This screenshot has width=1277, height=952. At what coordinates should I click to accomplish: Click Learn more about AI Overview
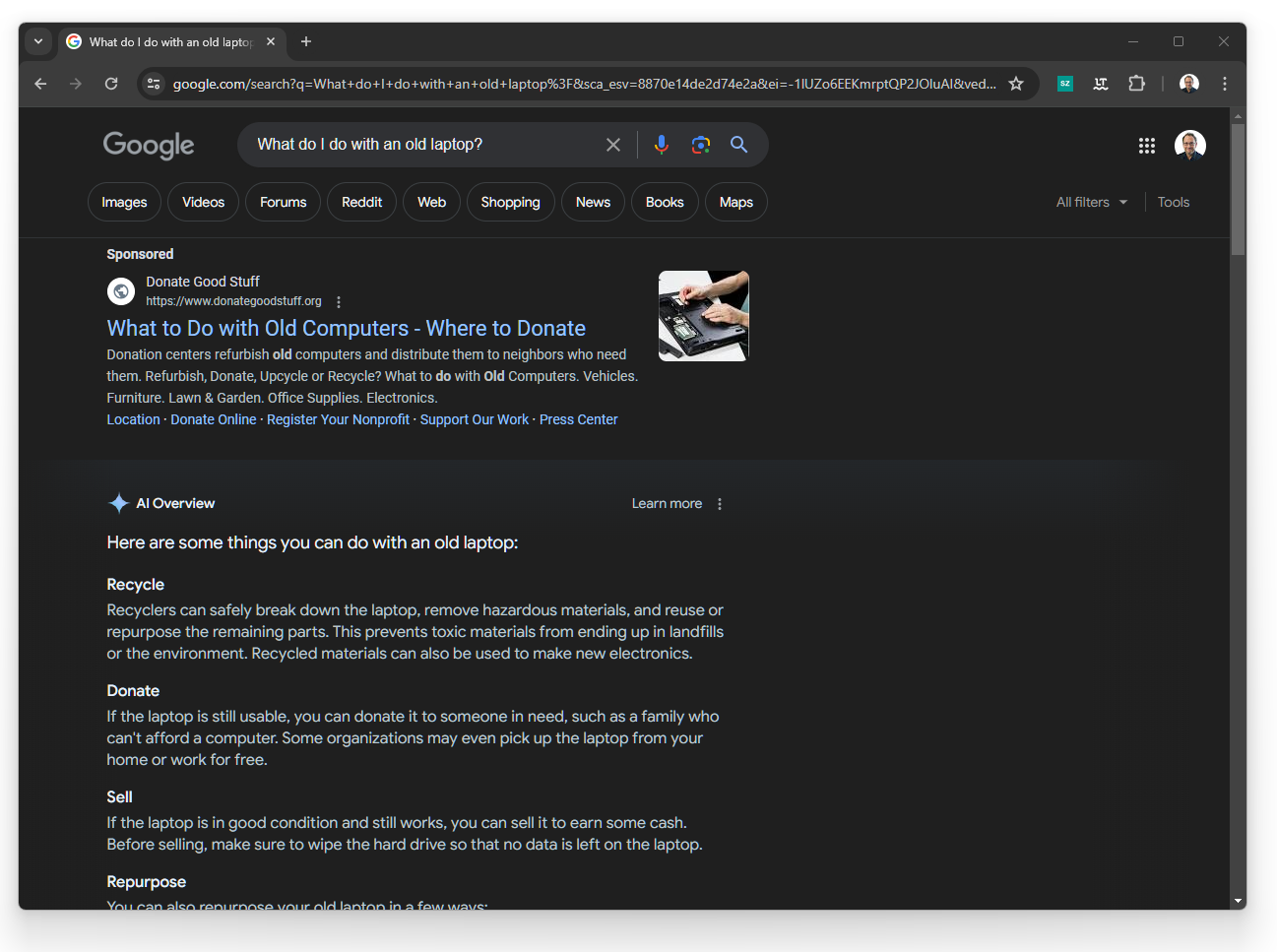[x=667, y=503]
